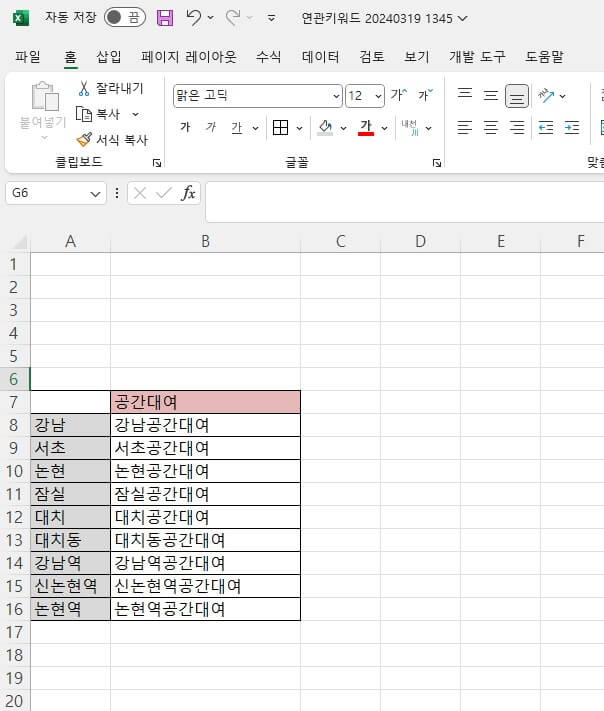Open the 데이터 tab
The height and width of the screenshot is (711, 604).
321,57
